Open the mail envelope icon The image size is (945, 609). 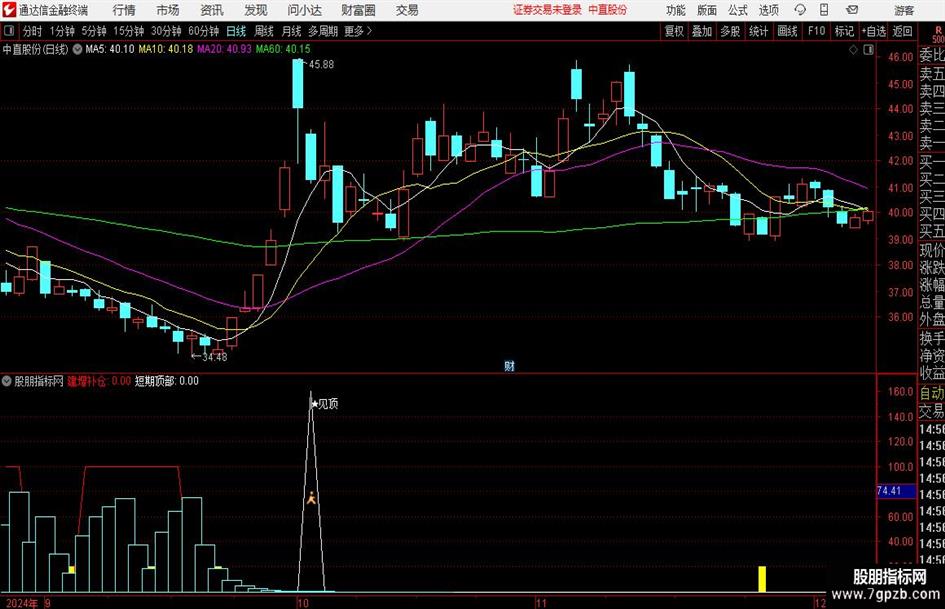852,10
